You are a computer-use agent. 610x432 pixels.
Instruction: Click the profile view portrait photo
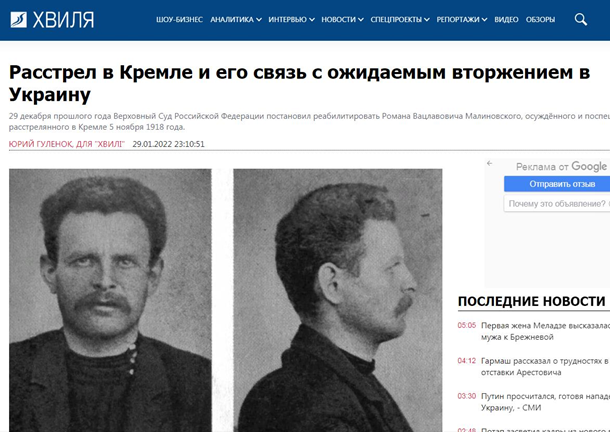pos(338,300)
